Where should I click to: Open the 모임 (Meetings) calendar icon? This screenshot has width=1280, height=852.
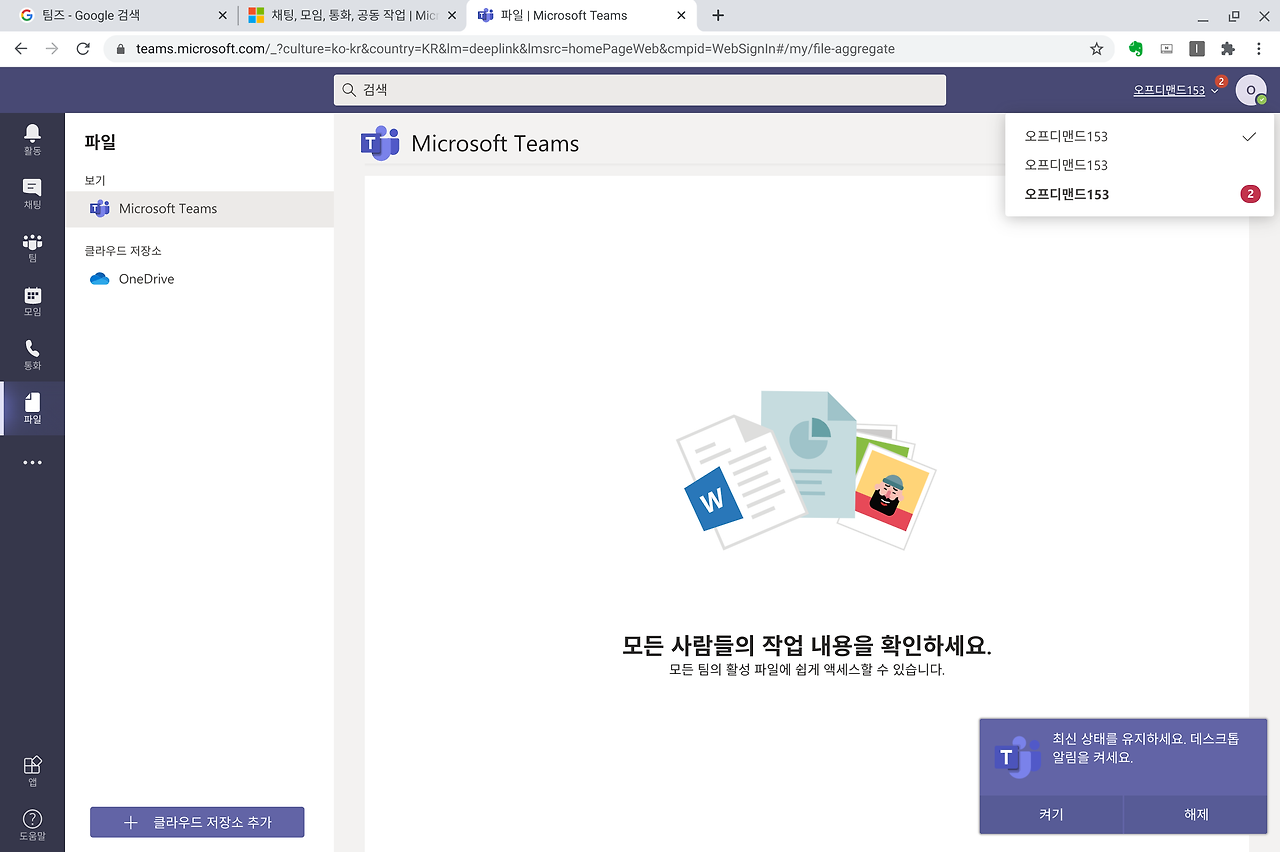pyautogui.click(x=32, y=302)
